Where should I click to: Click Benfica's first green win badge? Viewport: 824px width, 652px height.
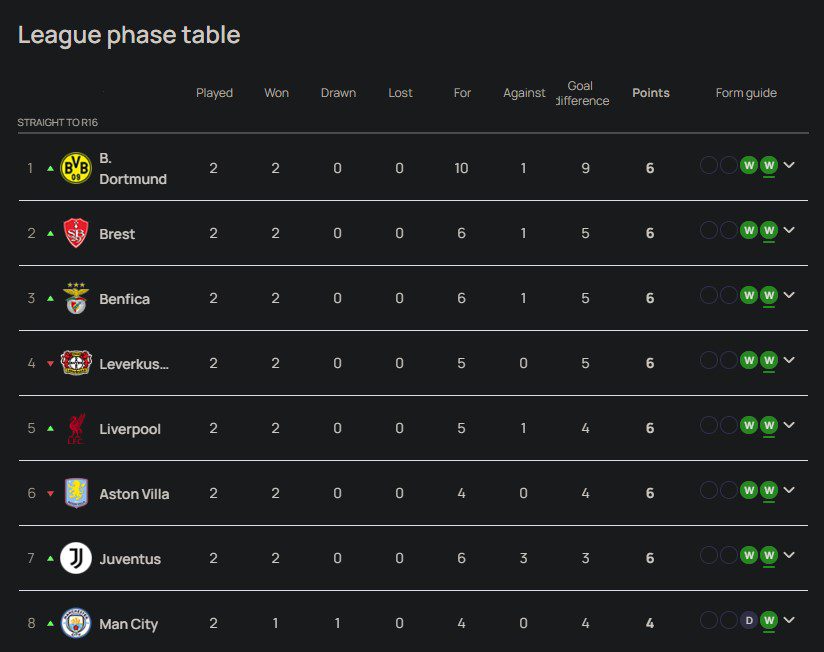click(748, 296)
